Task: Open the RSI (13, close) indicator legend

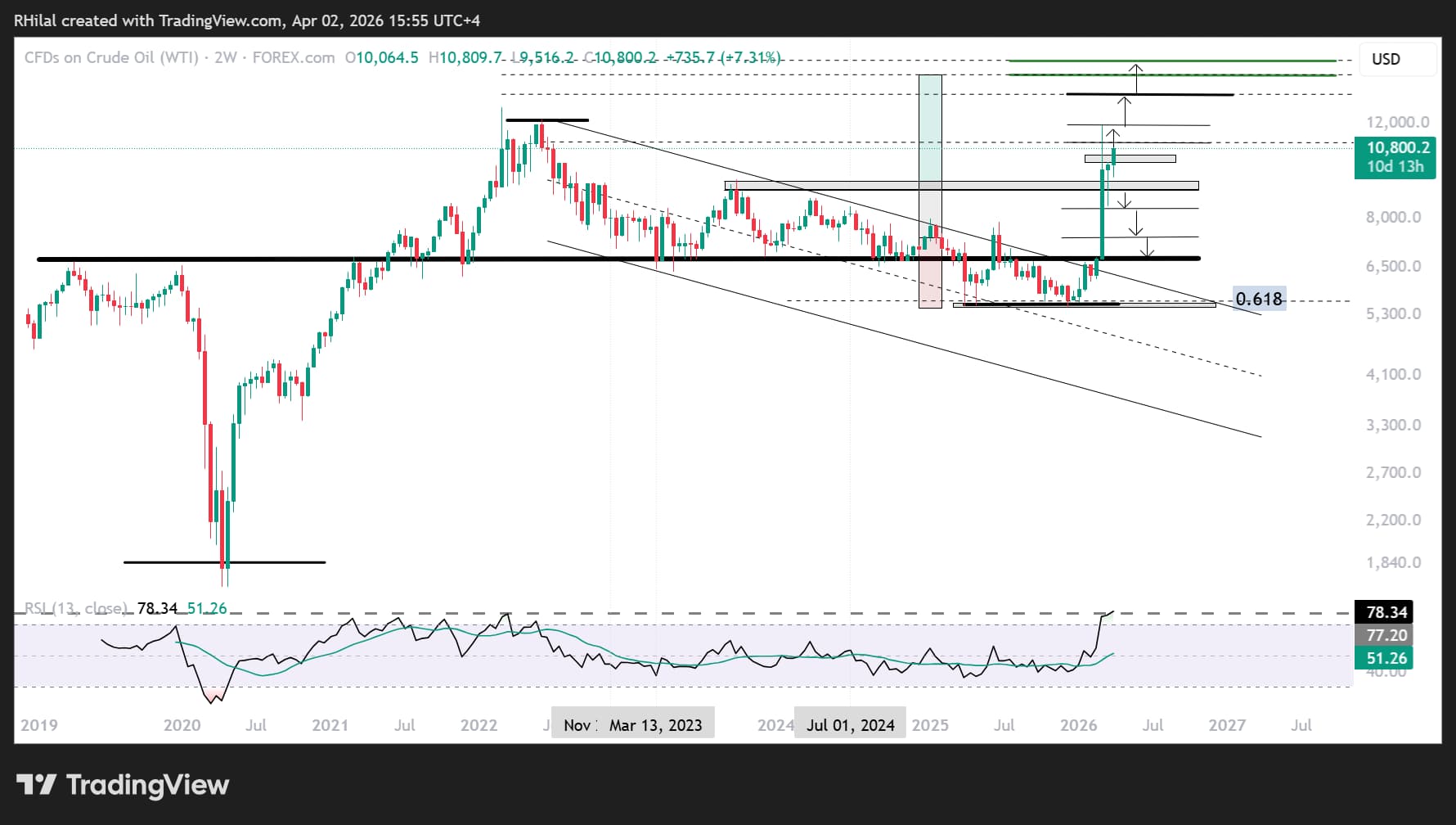Action: (75, 608)
